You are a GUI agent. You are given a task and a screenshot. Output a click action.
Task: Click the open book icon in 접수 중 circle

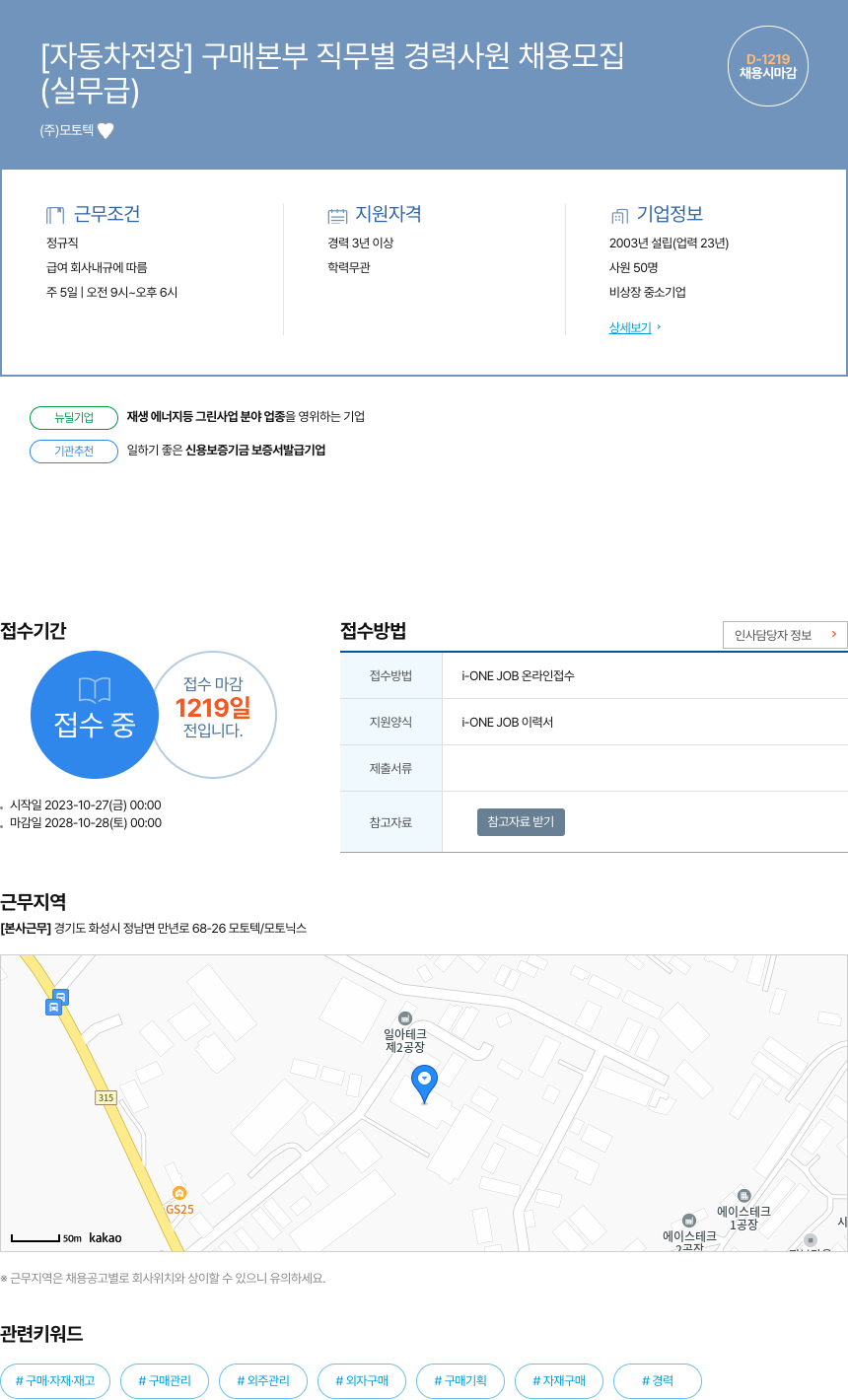pos(95,690)
